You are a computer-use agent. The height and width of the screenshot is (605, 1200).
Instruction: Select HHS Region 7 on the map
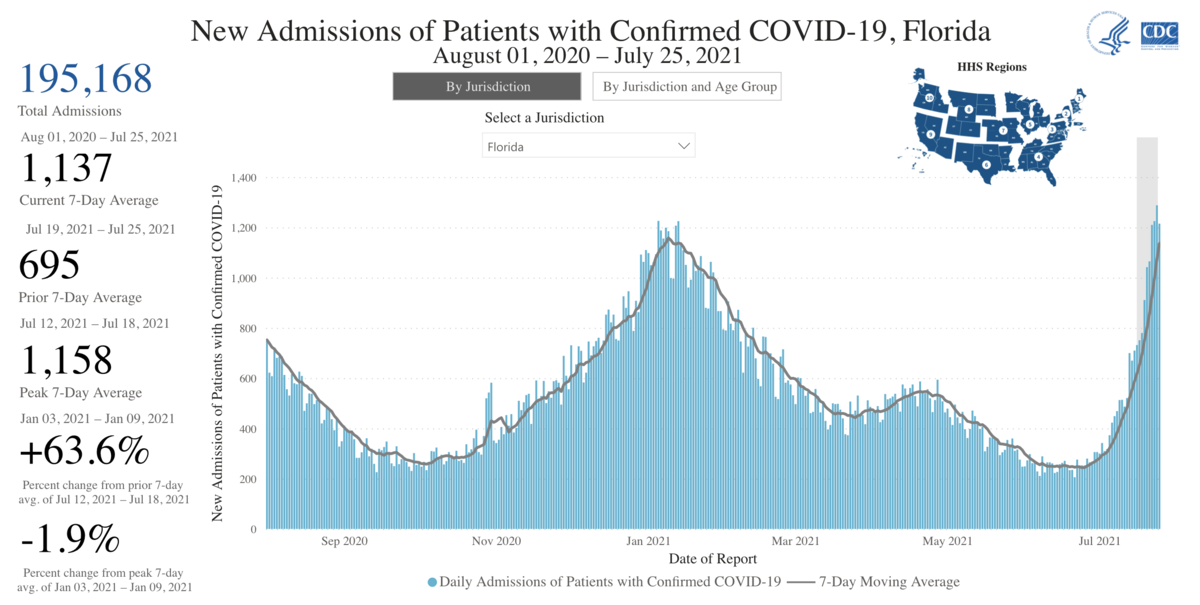[1001, 130]
